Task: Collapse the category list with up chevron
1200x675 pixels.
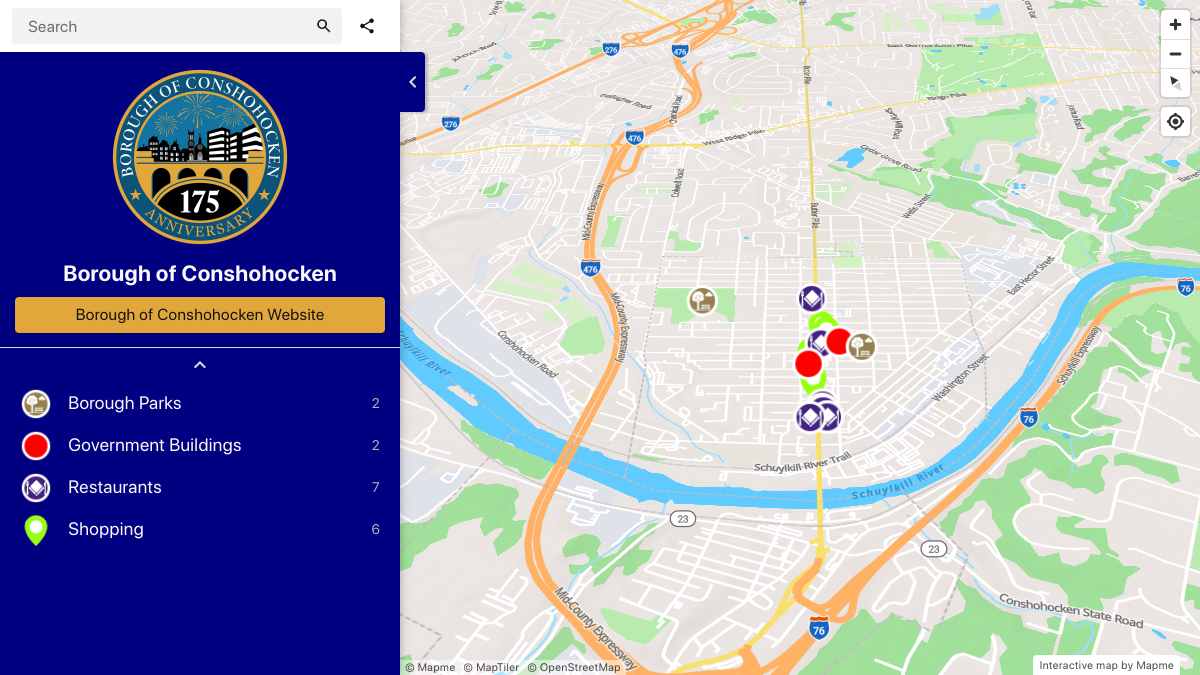Action: (x=200, y=365)
